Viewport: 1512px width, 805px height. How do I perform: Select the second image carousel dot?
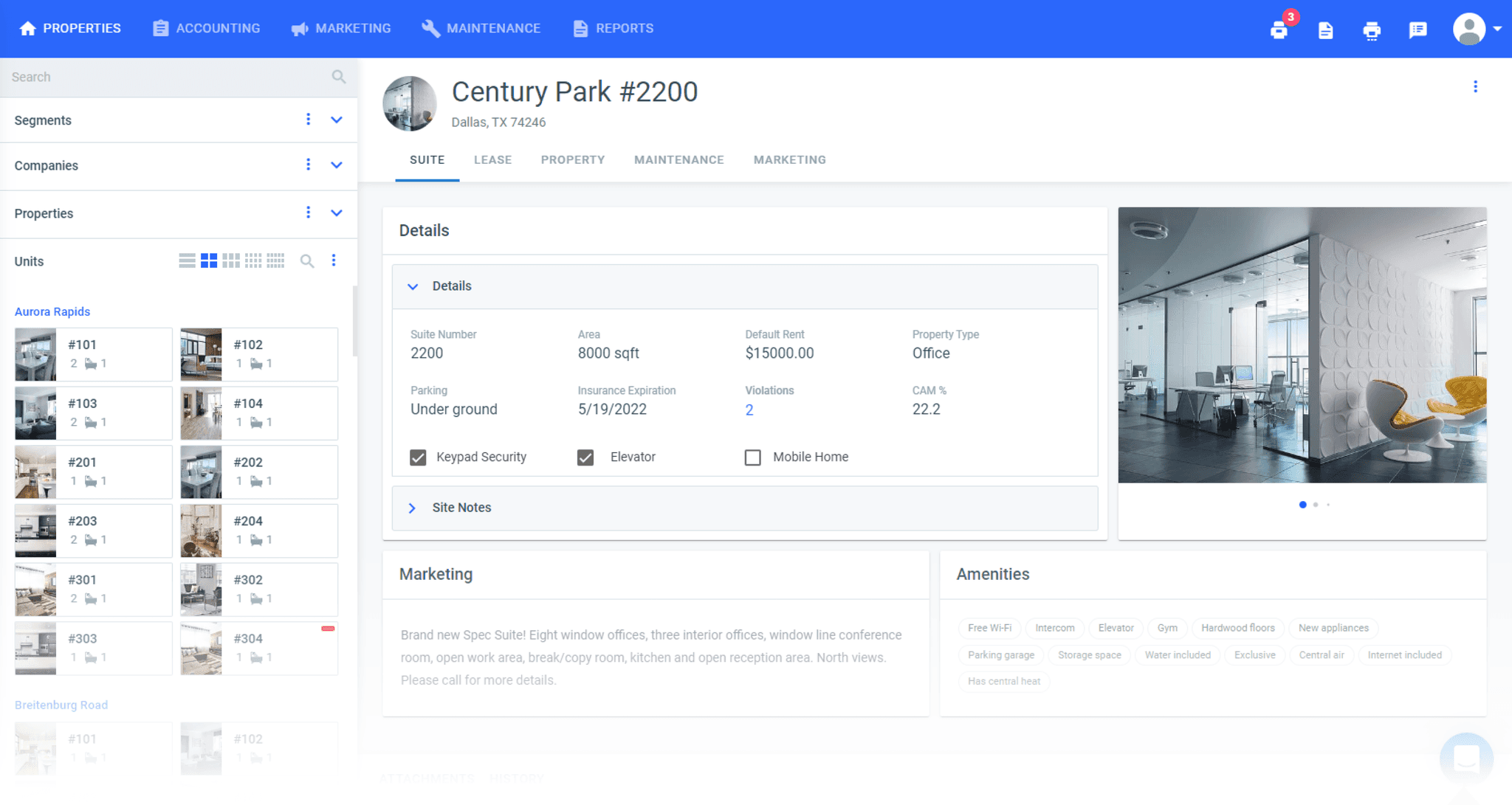pos(1315,505)
